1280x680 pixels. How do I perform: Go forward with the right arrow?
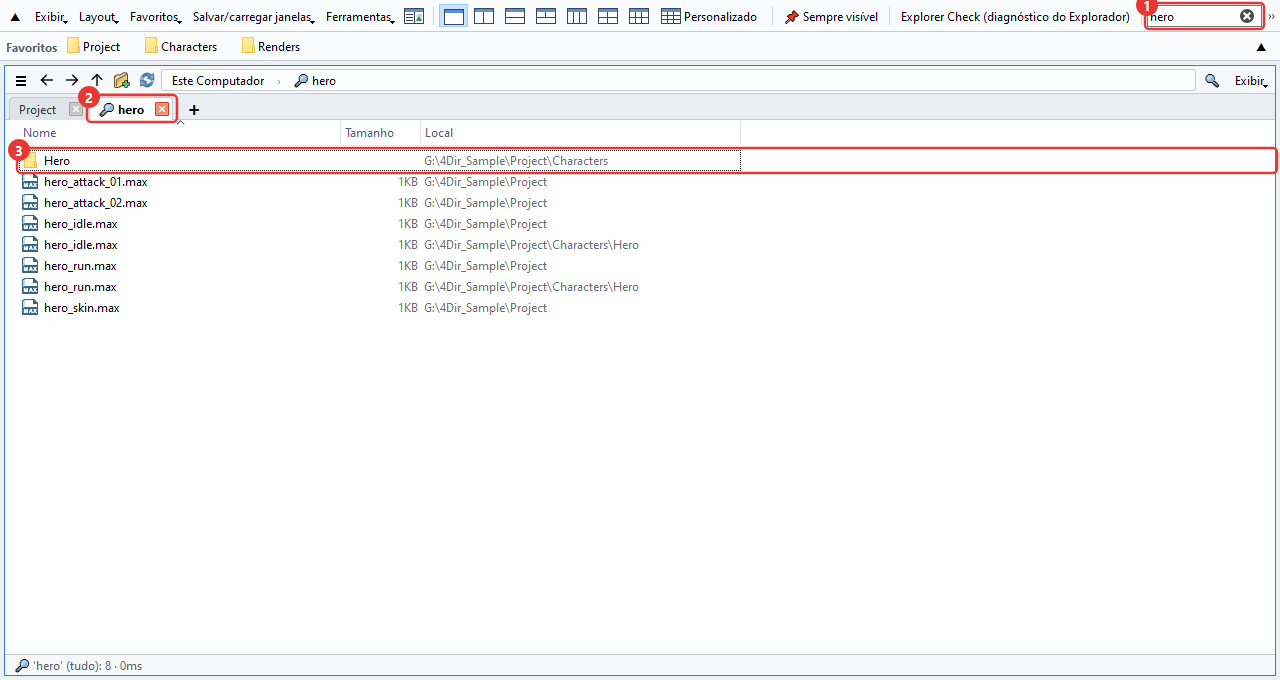point(72,81)
